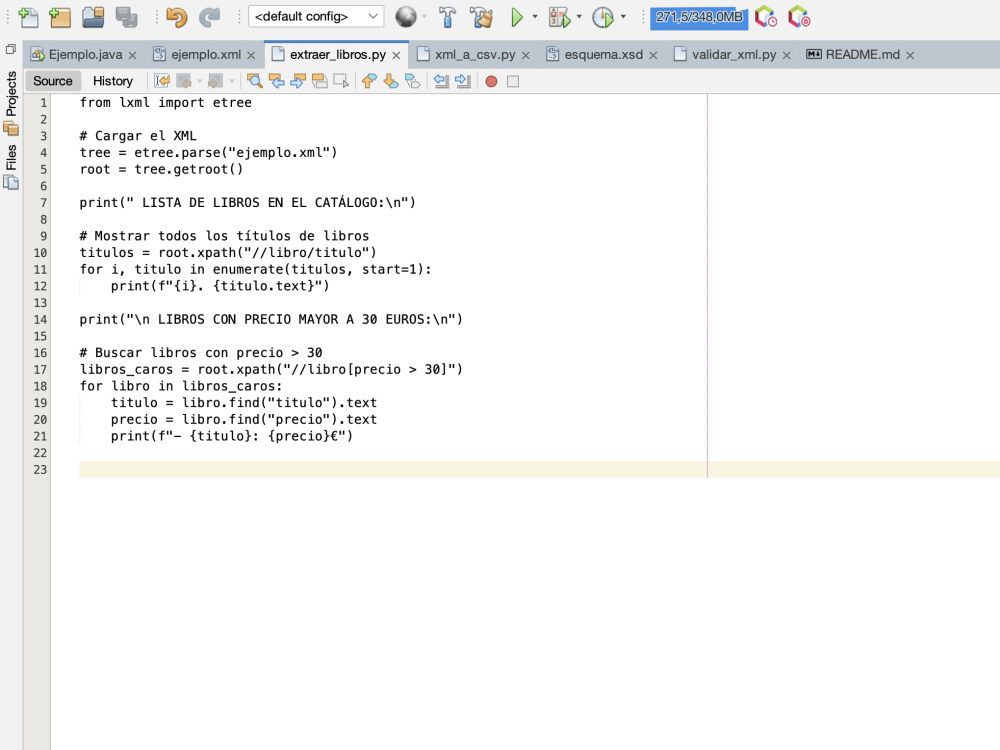Toggle Highlight Search icon
Screen dimensions: 1000x750
[x=320, y=81]
